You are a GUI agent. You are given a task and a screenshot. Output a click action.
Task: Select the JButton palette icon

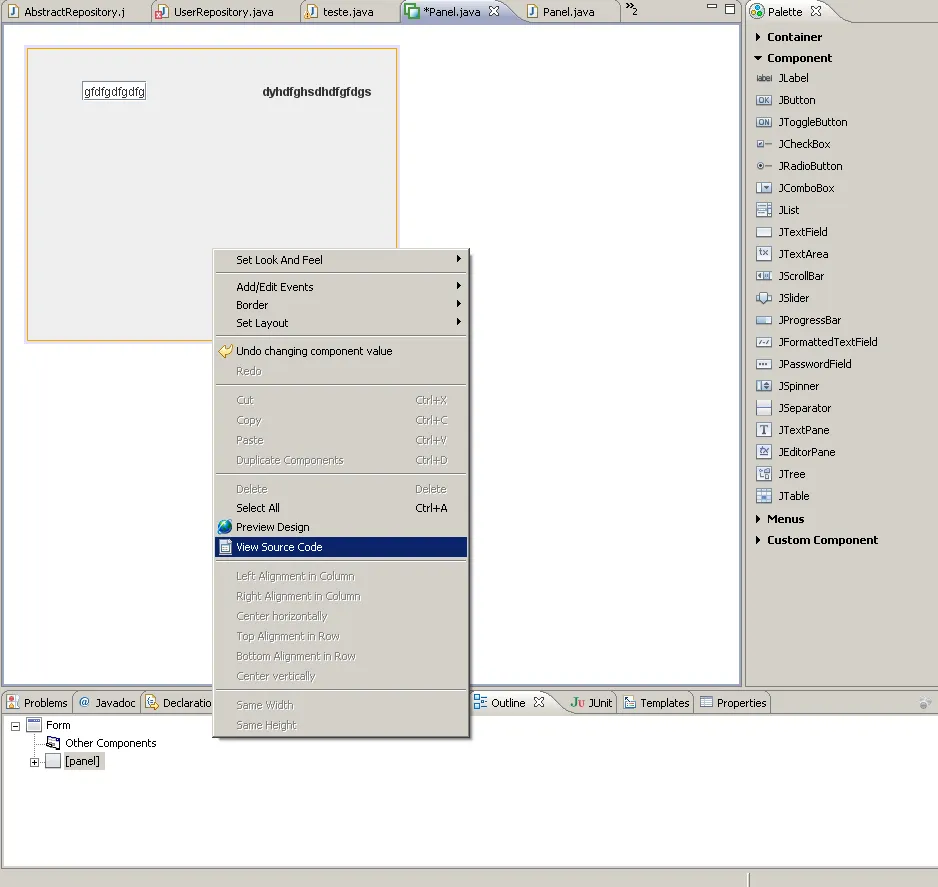764,100
